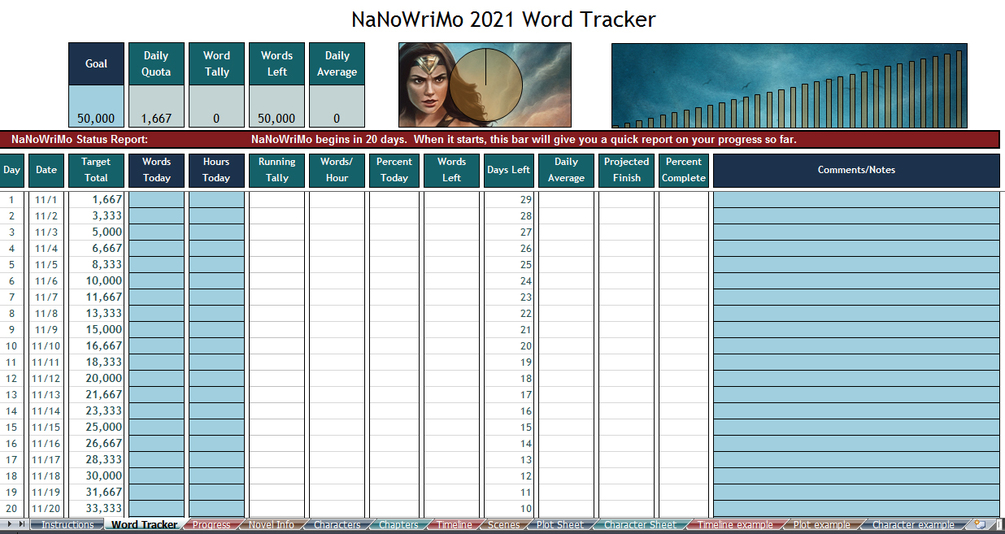Screen dimensions: 1005x534
Task: Click the Words Left value in summary box
Action: 277,106
